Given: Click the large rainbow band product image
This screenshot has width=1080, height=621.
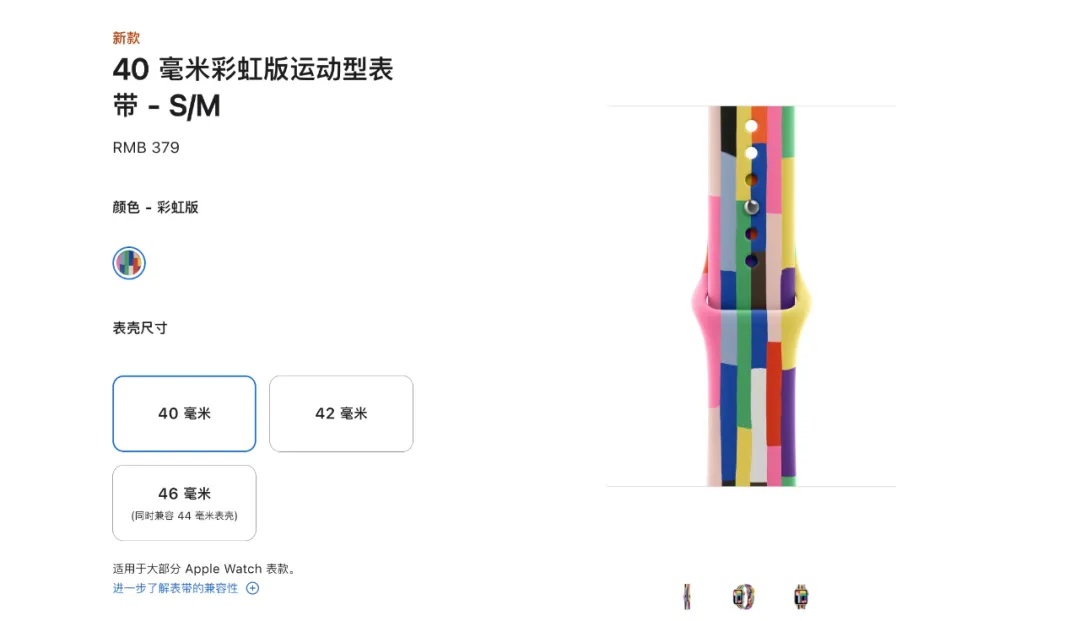Looking at the screenshot, I should 751,296.
